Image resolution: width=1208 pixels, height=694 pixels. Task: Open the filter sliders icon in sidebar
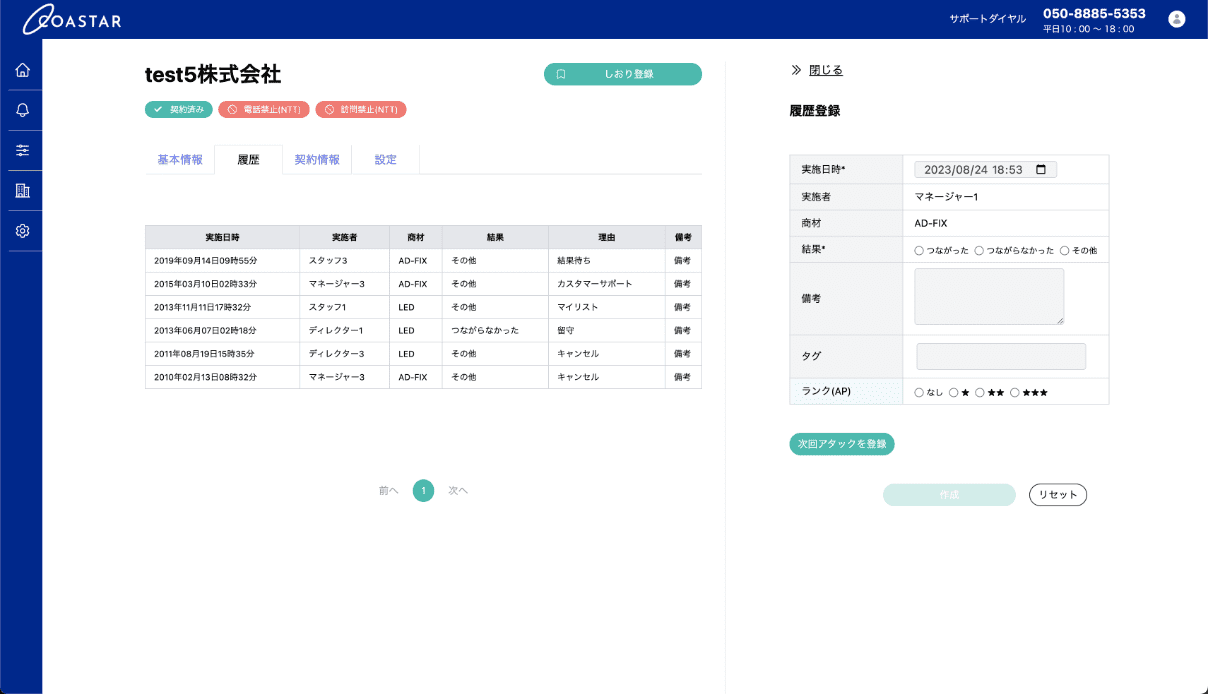click(22, 150)
